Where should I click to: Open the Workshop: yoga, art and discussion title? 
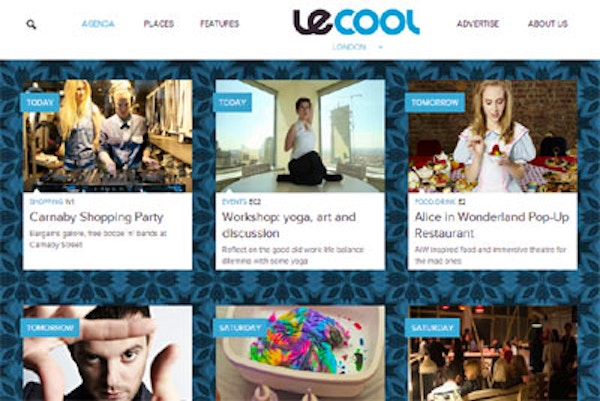(289, 225)
